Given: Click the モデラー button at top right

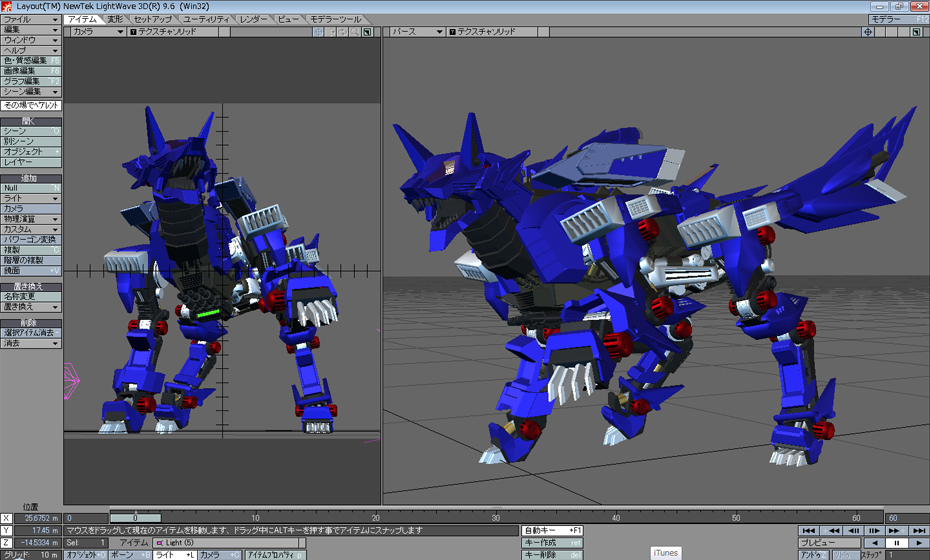Looking at the screenshot, I should tap(899, 20).
